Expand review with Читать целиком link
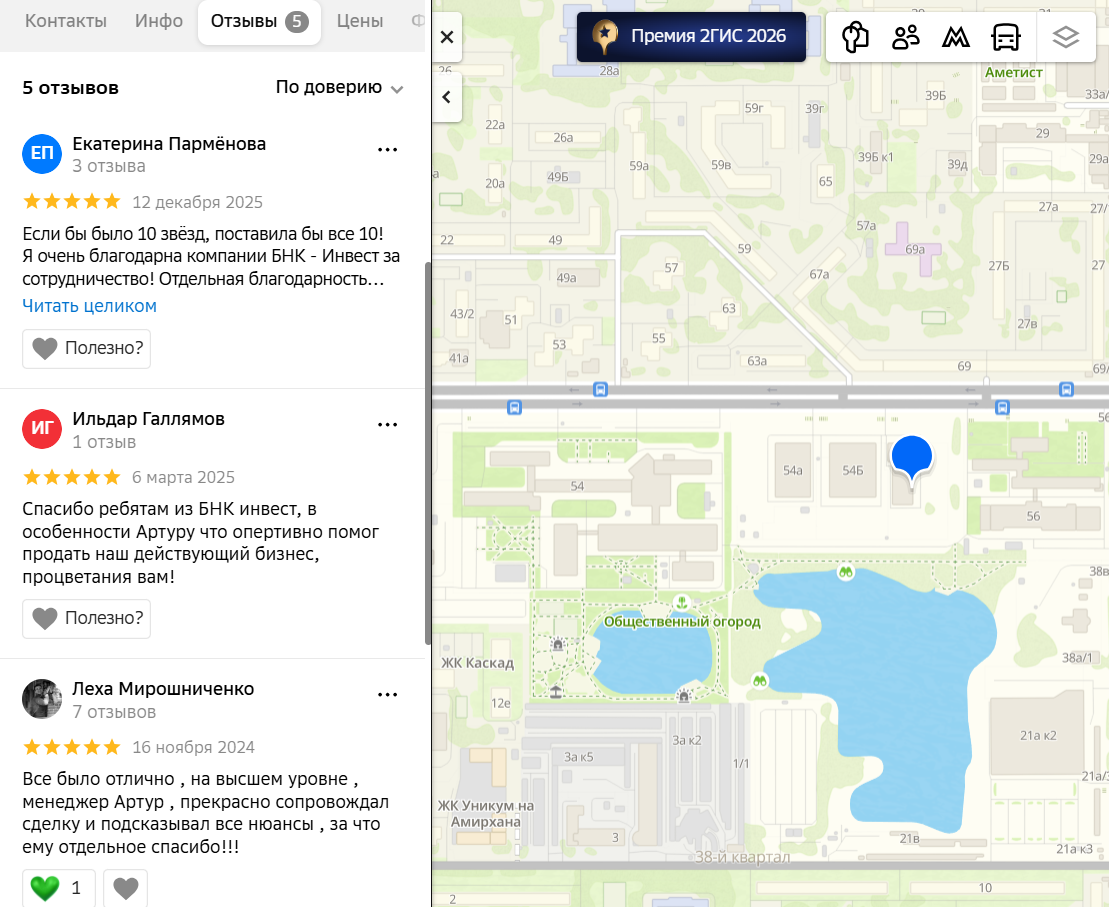The width and height of the screenshot is (1109, 907). (x=90, y=306)
